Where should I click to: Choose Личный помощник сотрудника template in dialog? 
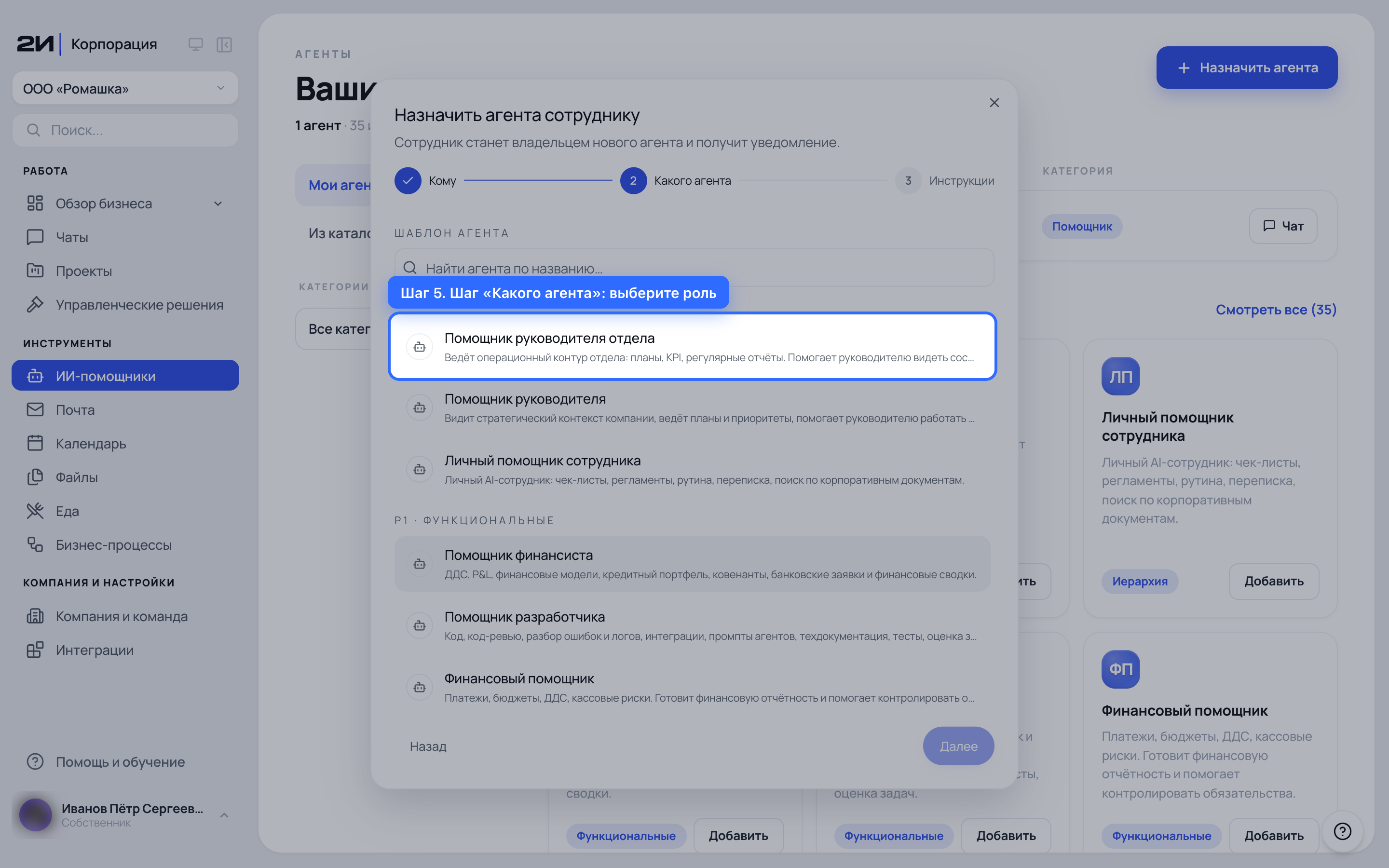point(692,470)
